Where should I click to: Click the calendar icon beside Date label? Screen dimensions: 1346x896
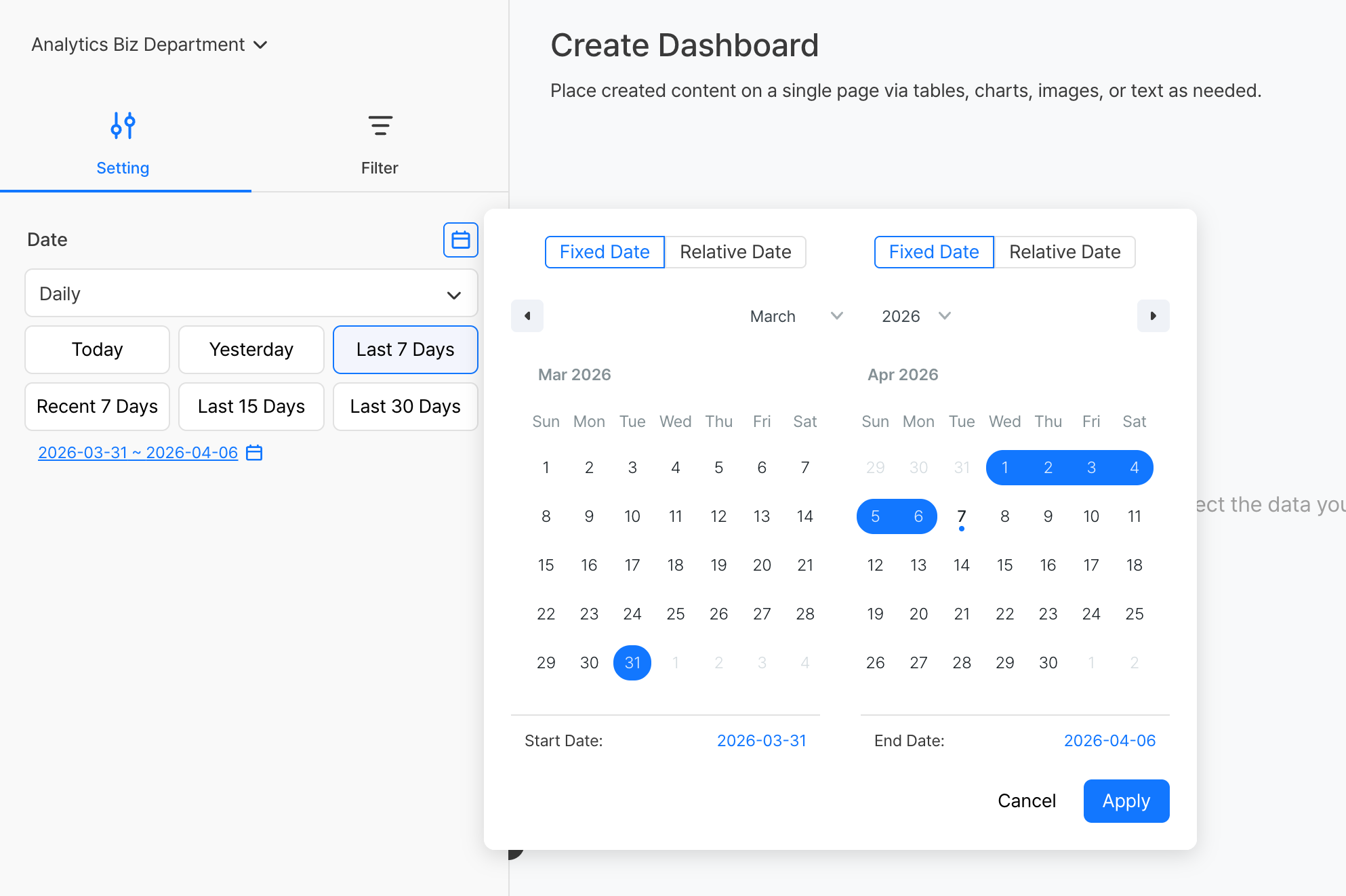coord(460,240)
